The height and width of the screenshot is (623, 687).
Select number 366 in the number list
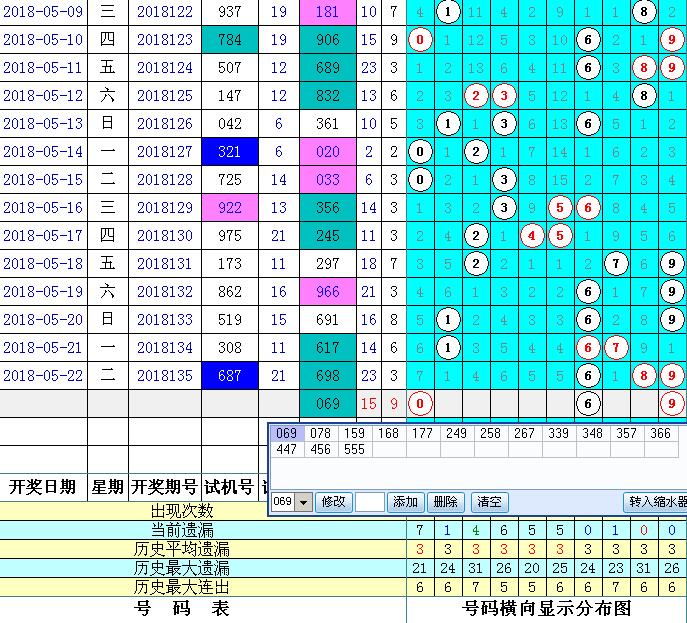point(660,433)
